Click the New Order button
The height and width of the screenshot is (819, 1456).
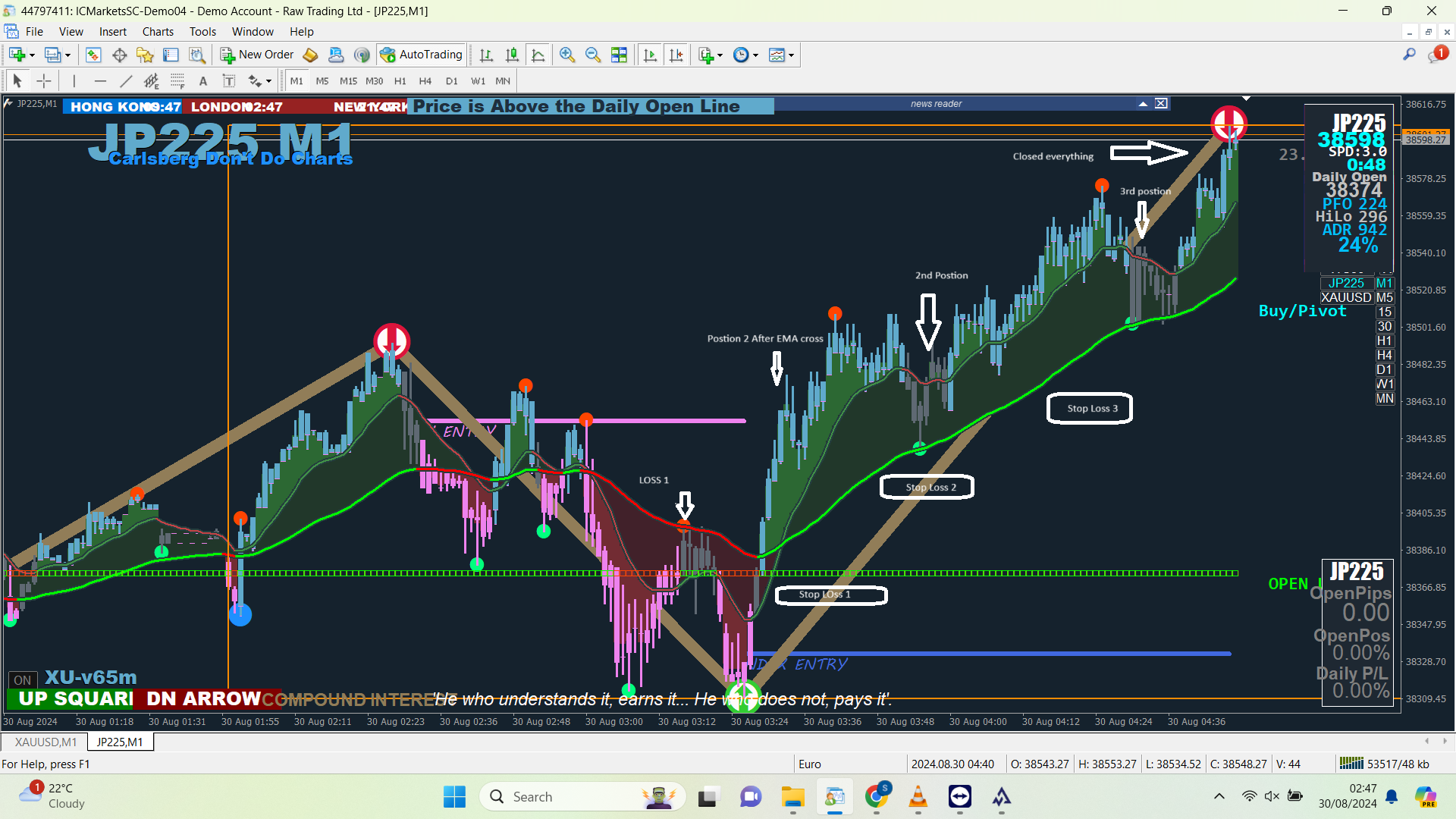click(x=257, y=55)
